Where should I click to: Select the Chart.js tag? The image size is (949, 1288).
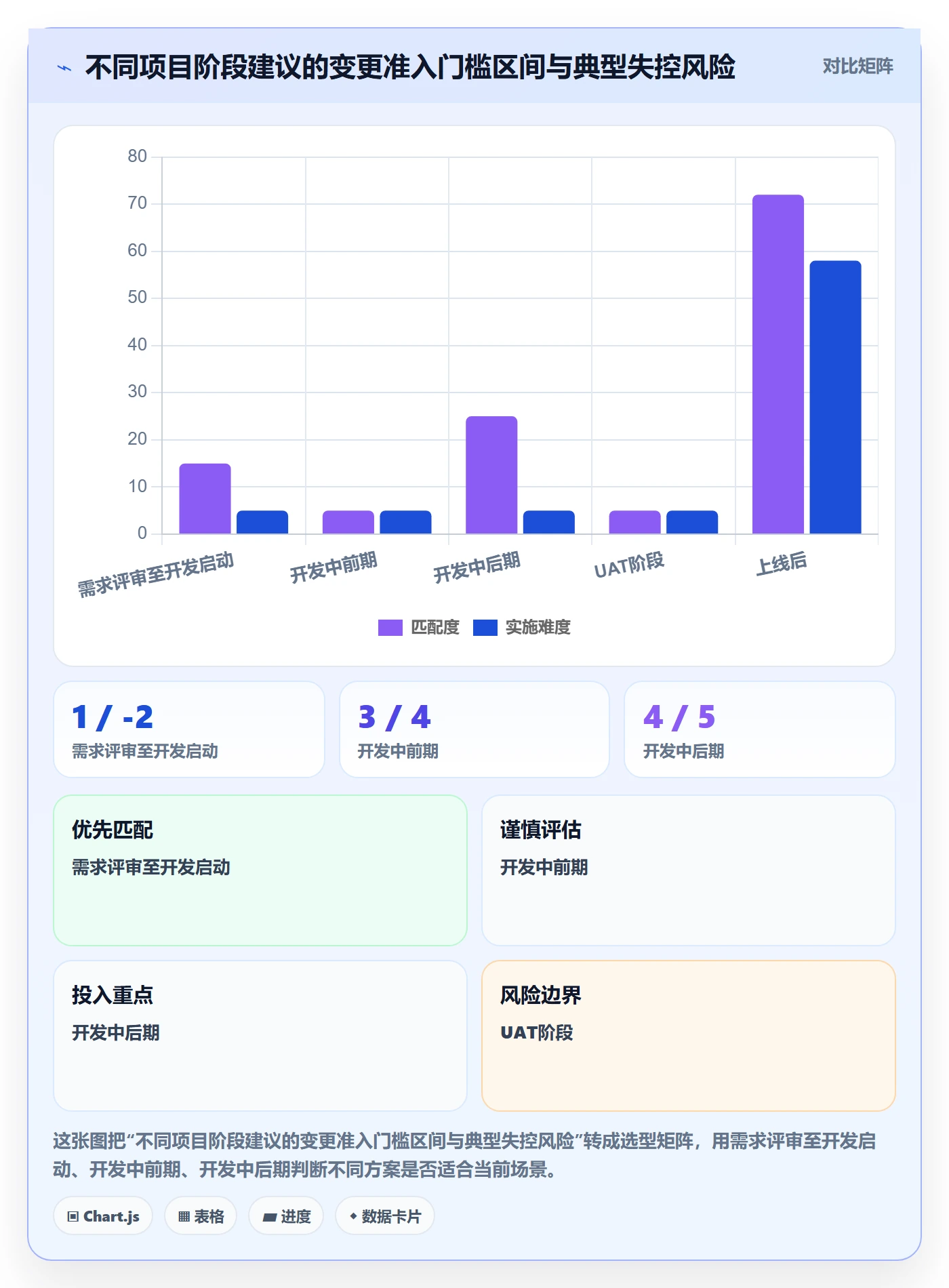coord(103,1216)
